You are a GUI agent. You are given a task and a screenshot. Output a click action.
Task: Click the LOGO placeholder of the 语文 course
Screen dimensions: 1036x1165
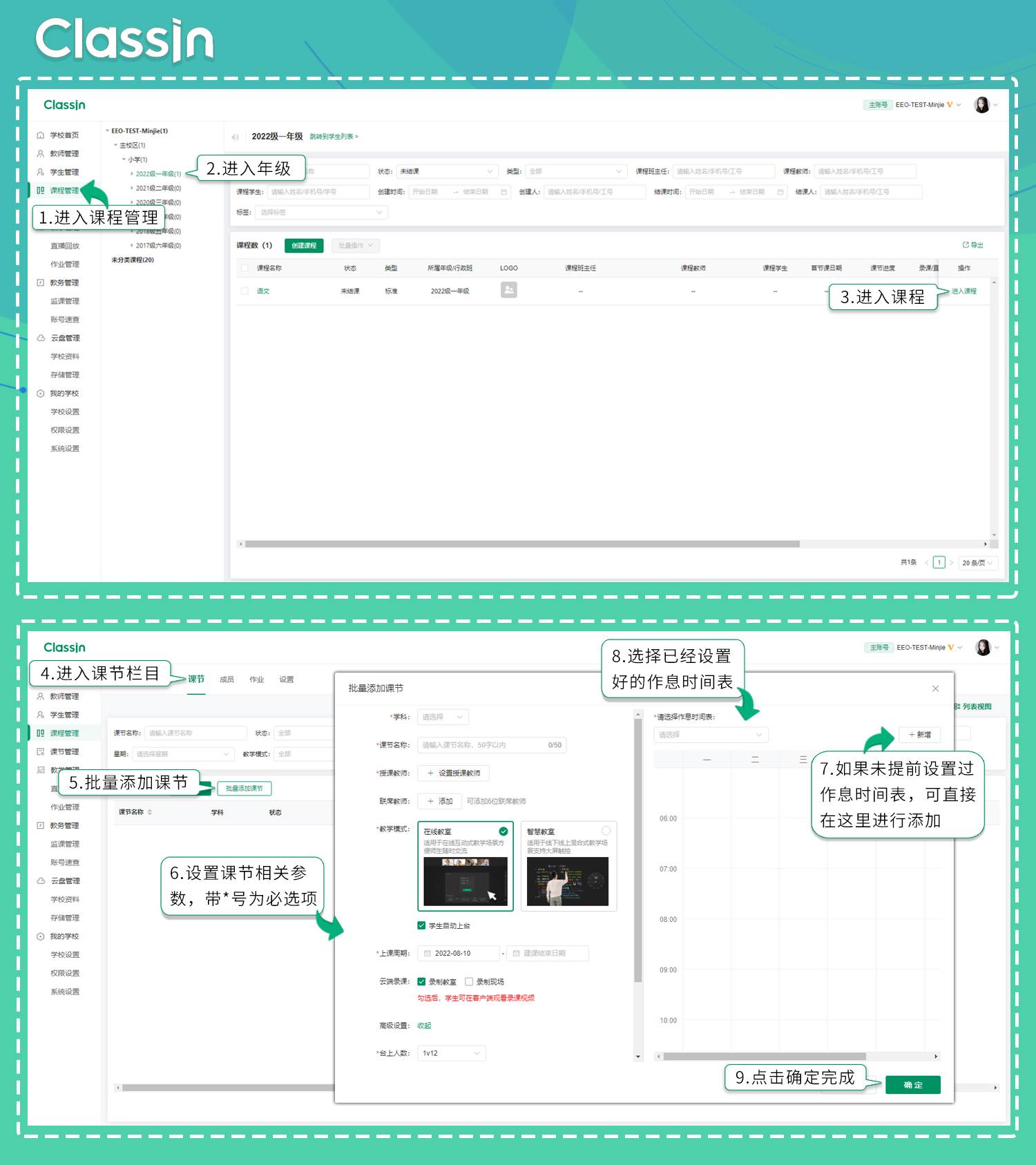coord(508,290)
